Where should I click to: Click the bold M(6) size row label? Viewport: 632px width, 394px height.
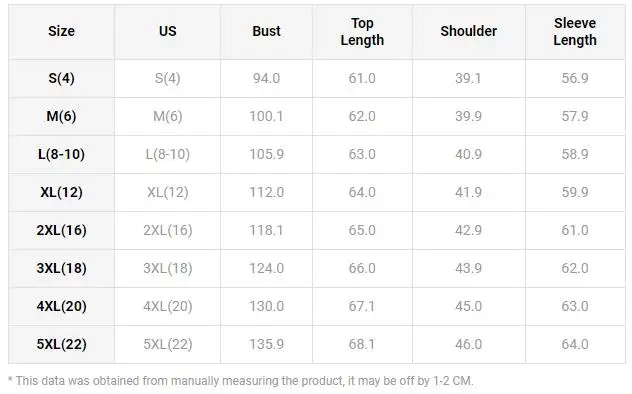(61, 116)
